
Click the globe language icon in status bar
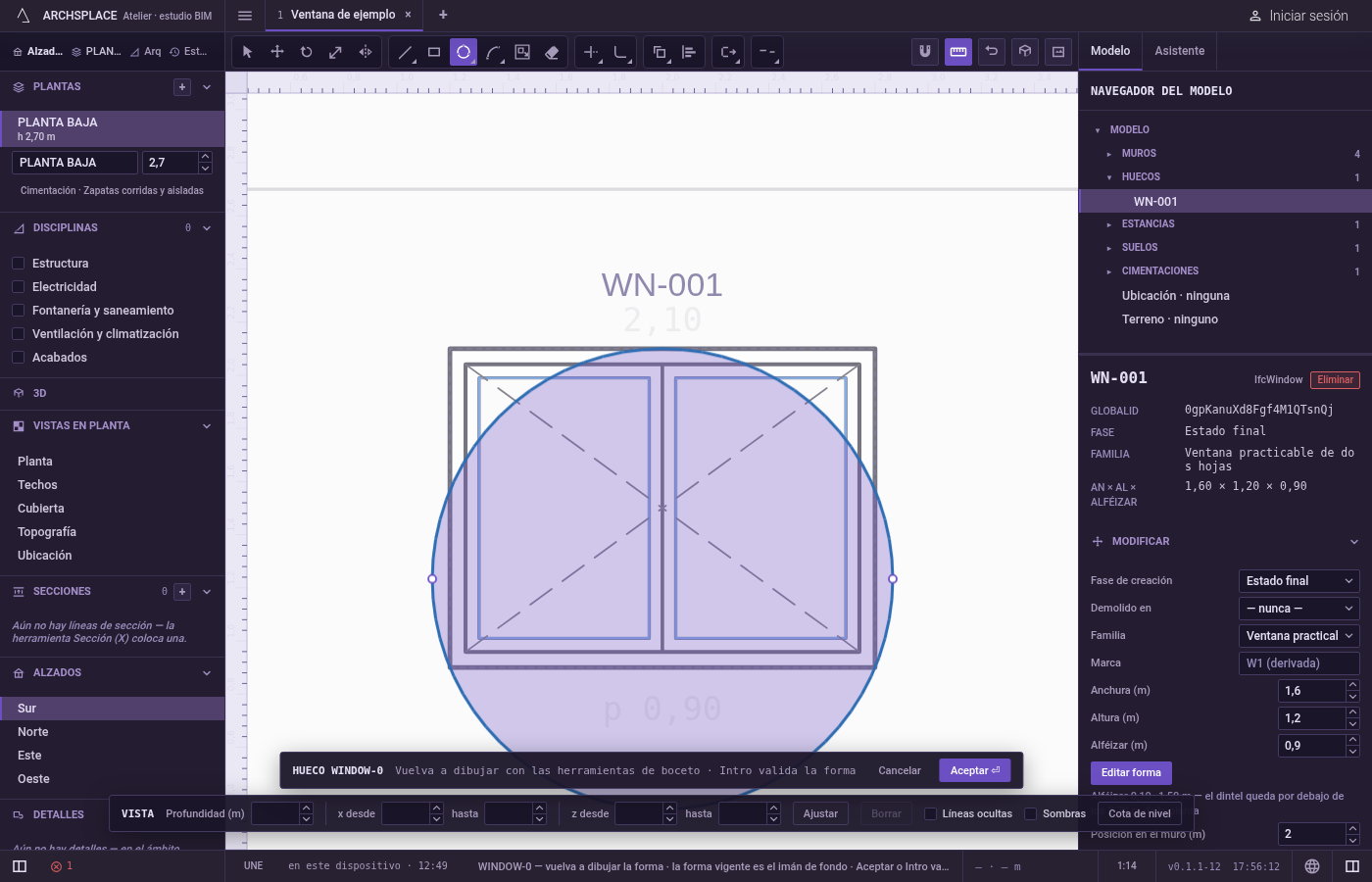tap(1312, 866)
